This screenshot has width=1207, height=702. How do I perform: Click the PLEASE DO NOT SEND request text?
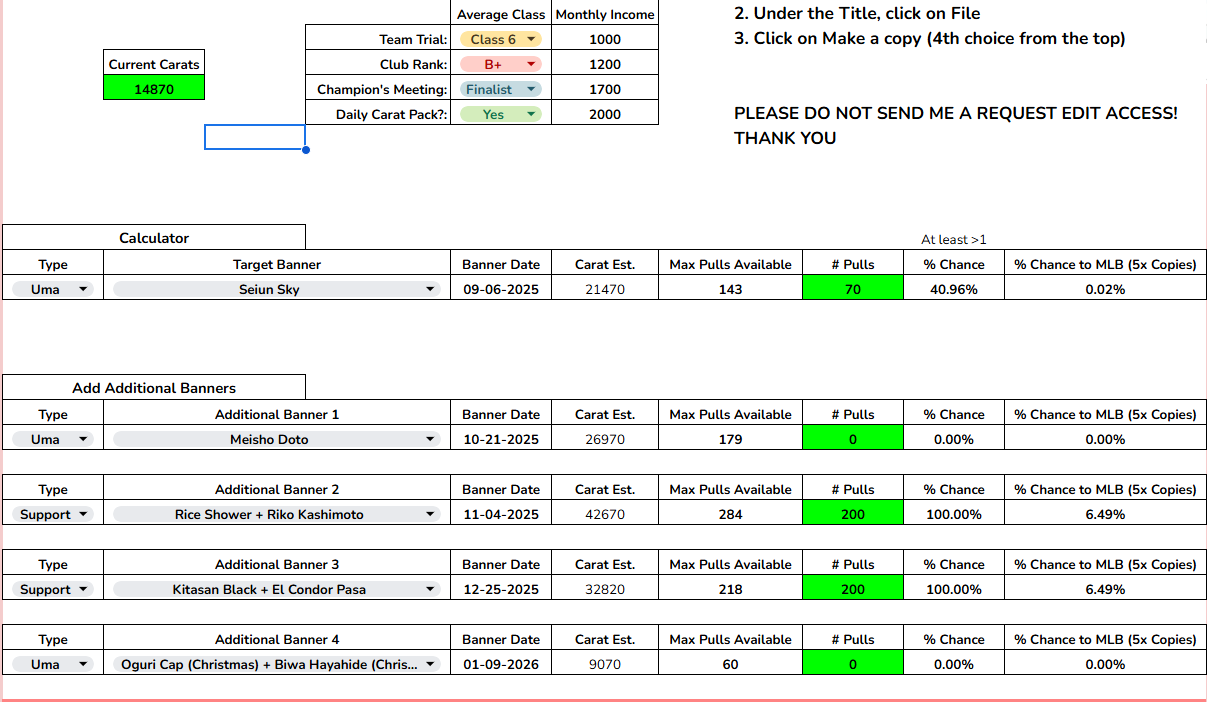(956, 125)
